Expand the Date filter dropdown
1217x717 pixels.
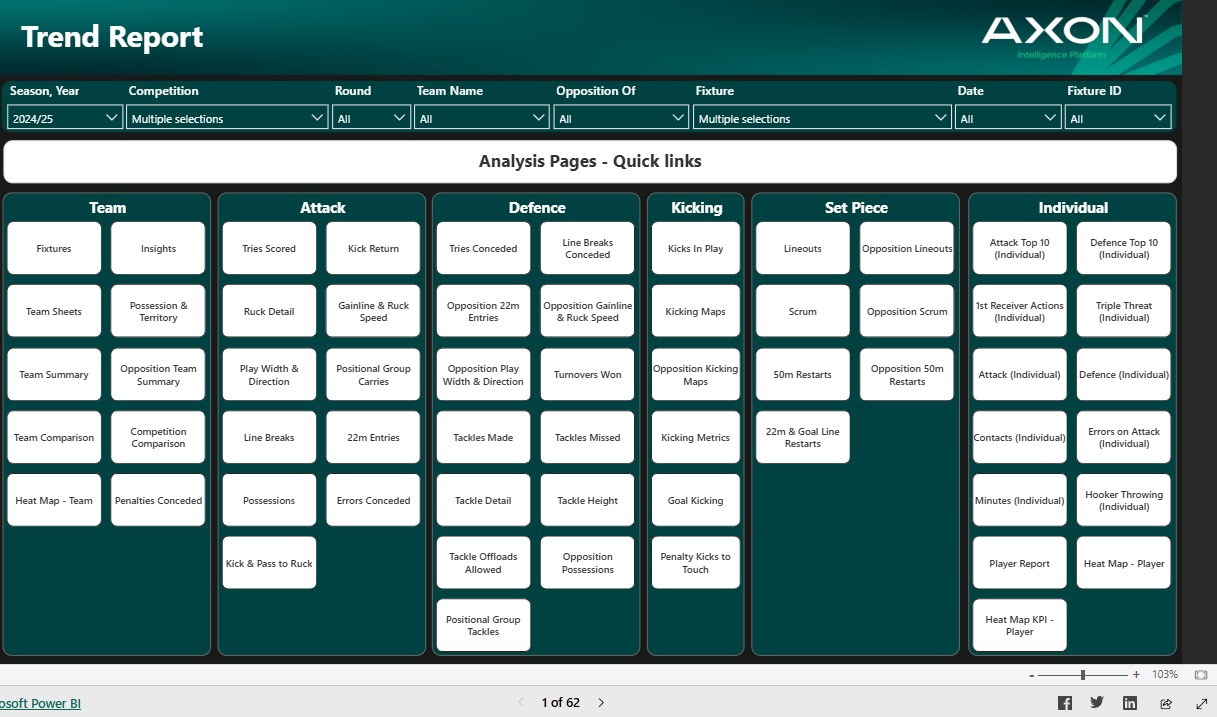[x=1050, y=117]
